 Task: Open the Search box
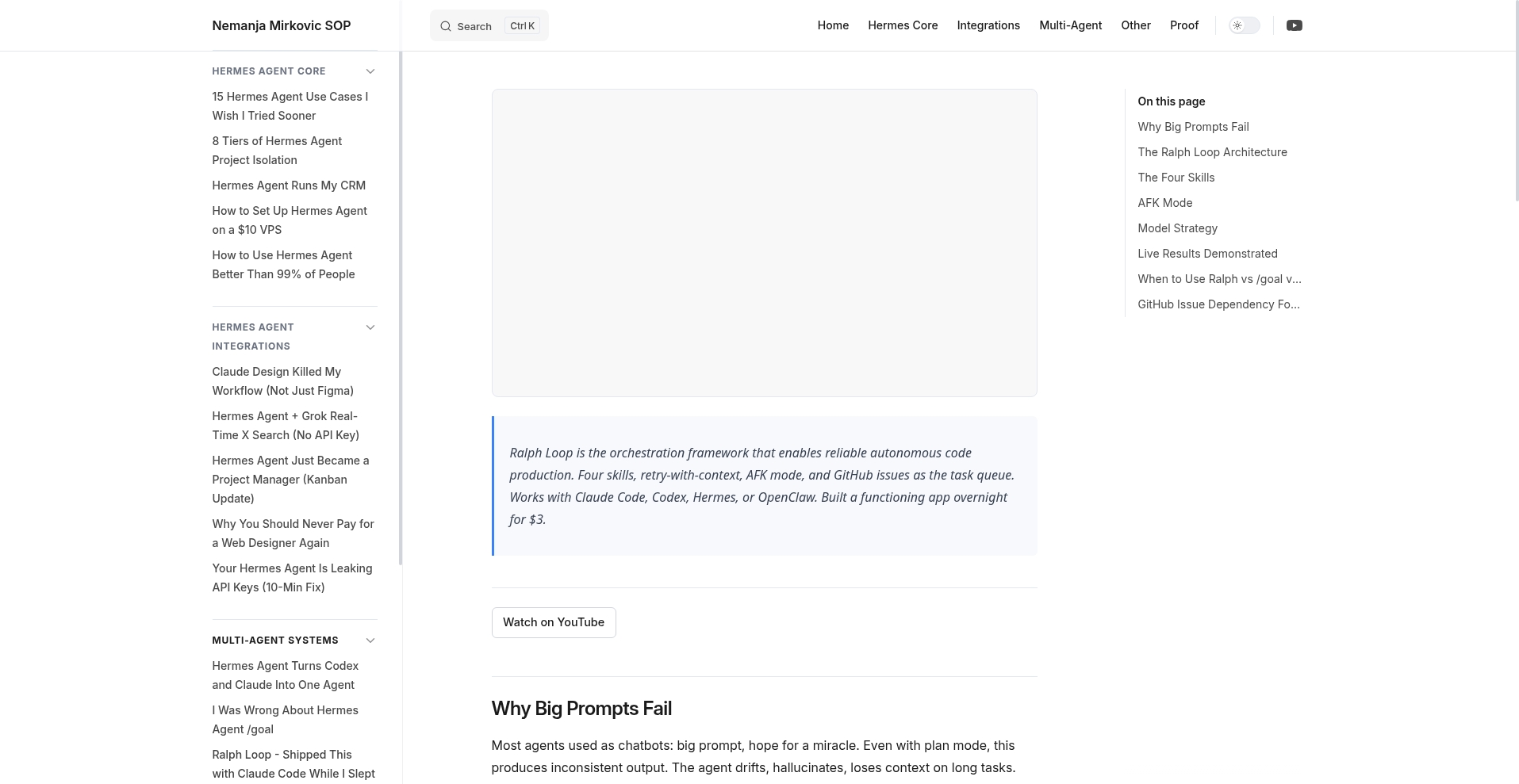pos(489,25)
